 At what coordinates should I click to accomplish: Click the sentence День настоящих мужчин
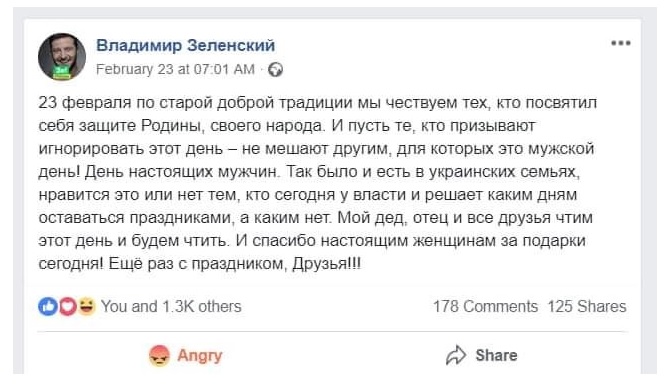182,172
